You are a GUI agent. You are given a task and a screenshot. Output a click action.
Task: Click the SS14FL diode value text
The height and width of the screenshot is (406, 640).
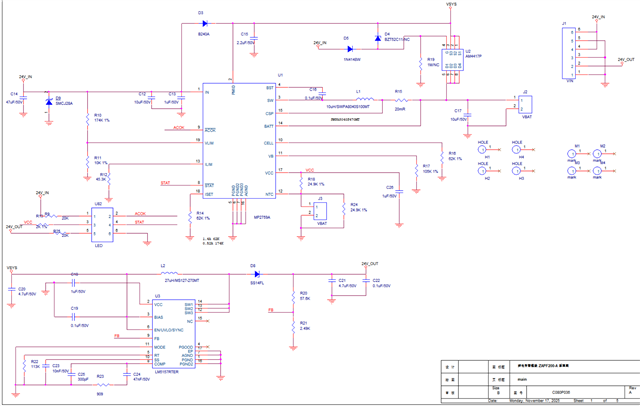[257, 284]
